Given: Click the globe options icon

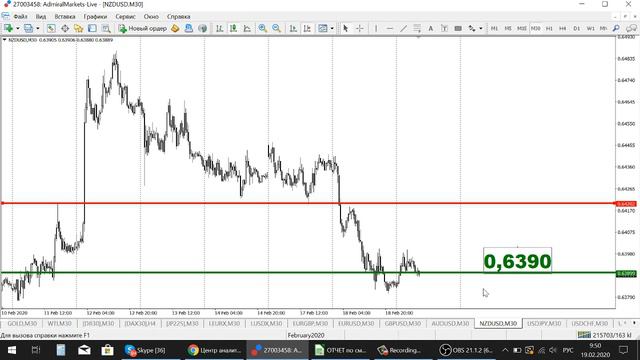Looking at the screenshot, I should pos(202,28).
